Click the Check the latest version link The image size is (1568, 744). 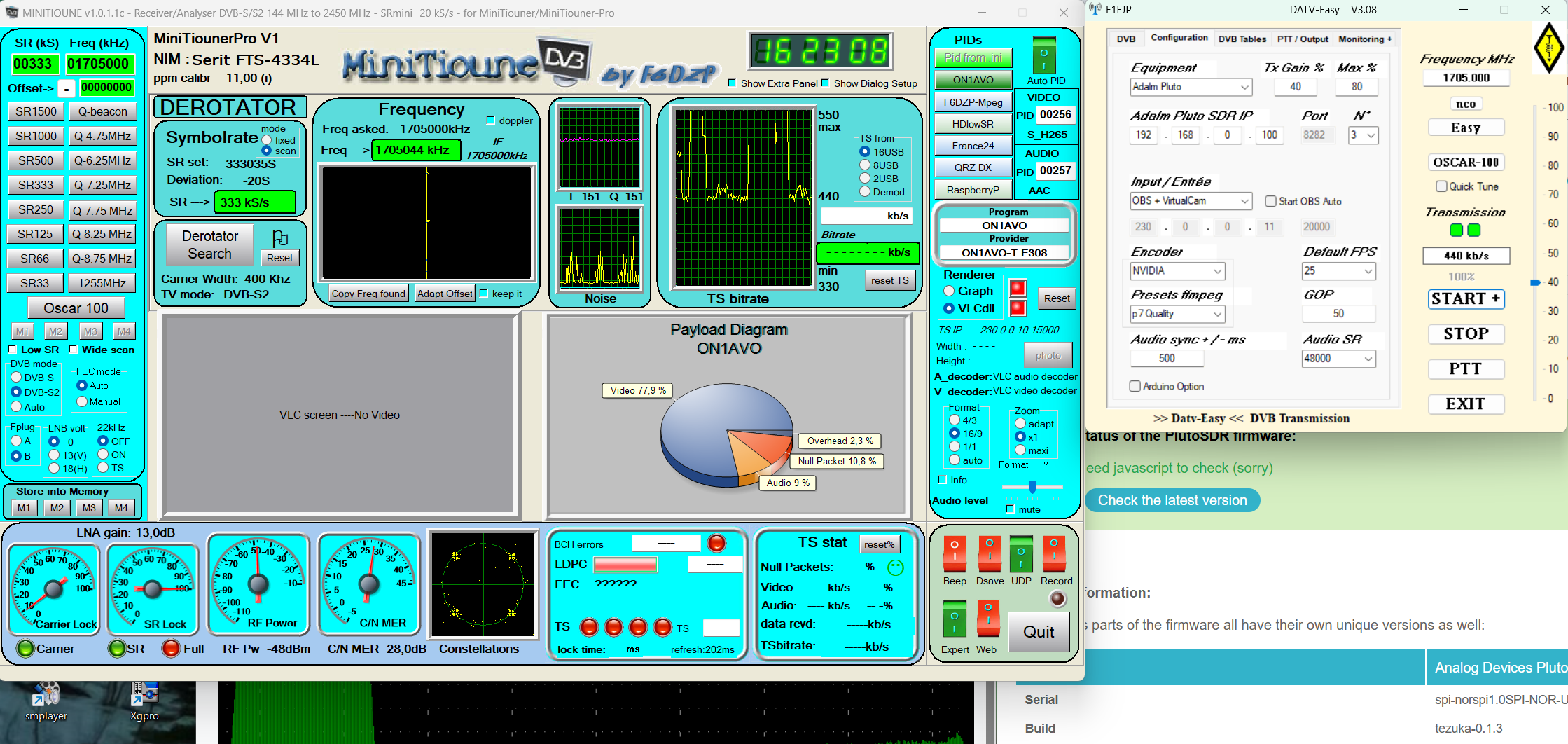[1172, 500]
